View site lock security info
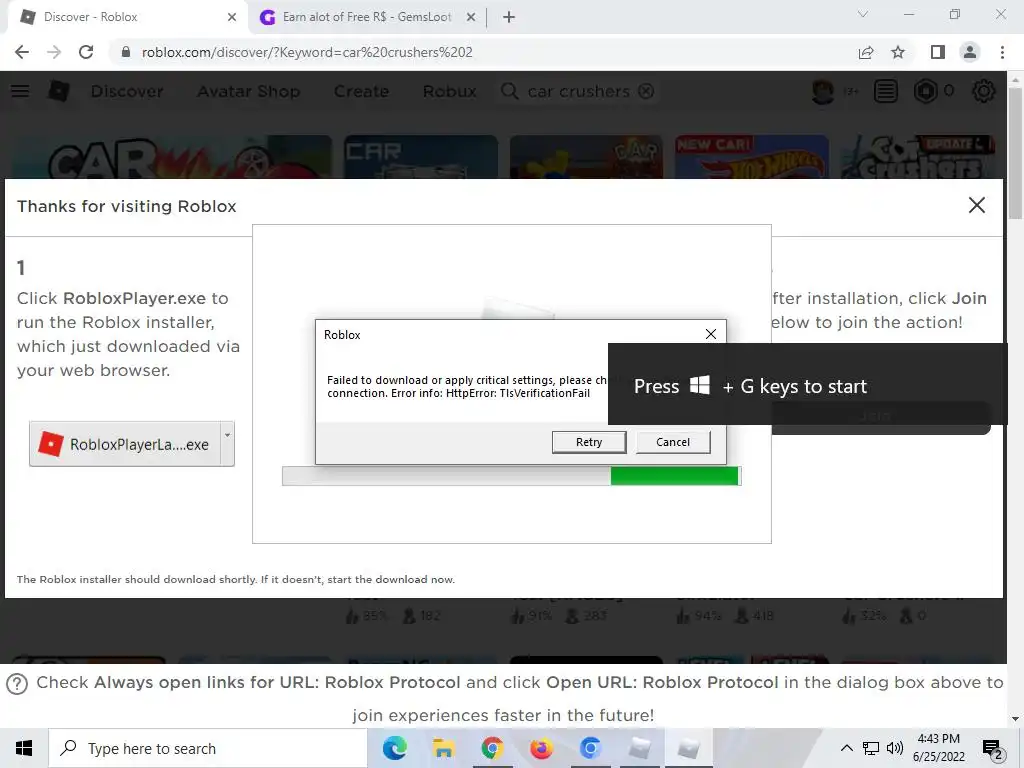The width and height of the screenshot is (1024, 768). (126, 52)
